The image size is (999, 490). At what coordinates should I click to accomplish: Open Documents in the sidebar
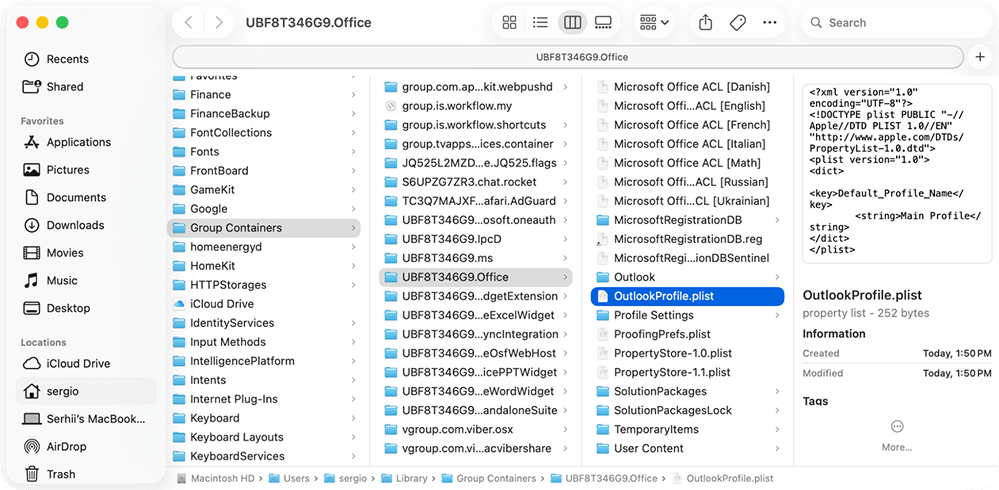(x=86, y=198)
